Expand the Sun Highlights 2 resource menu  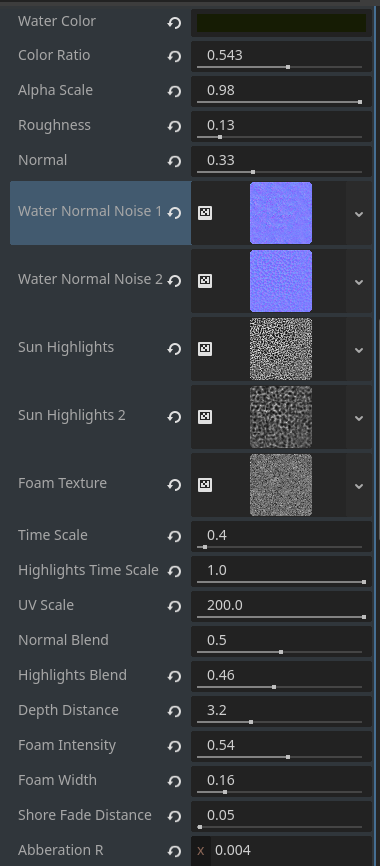click(x=359, y=418)
